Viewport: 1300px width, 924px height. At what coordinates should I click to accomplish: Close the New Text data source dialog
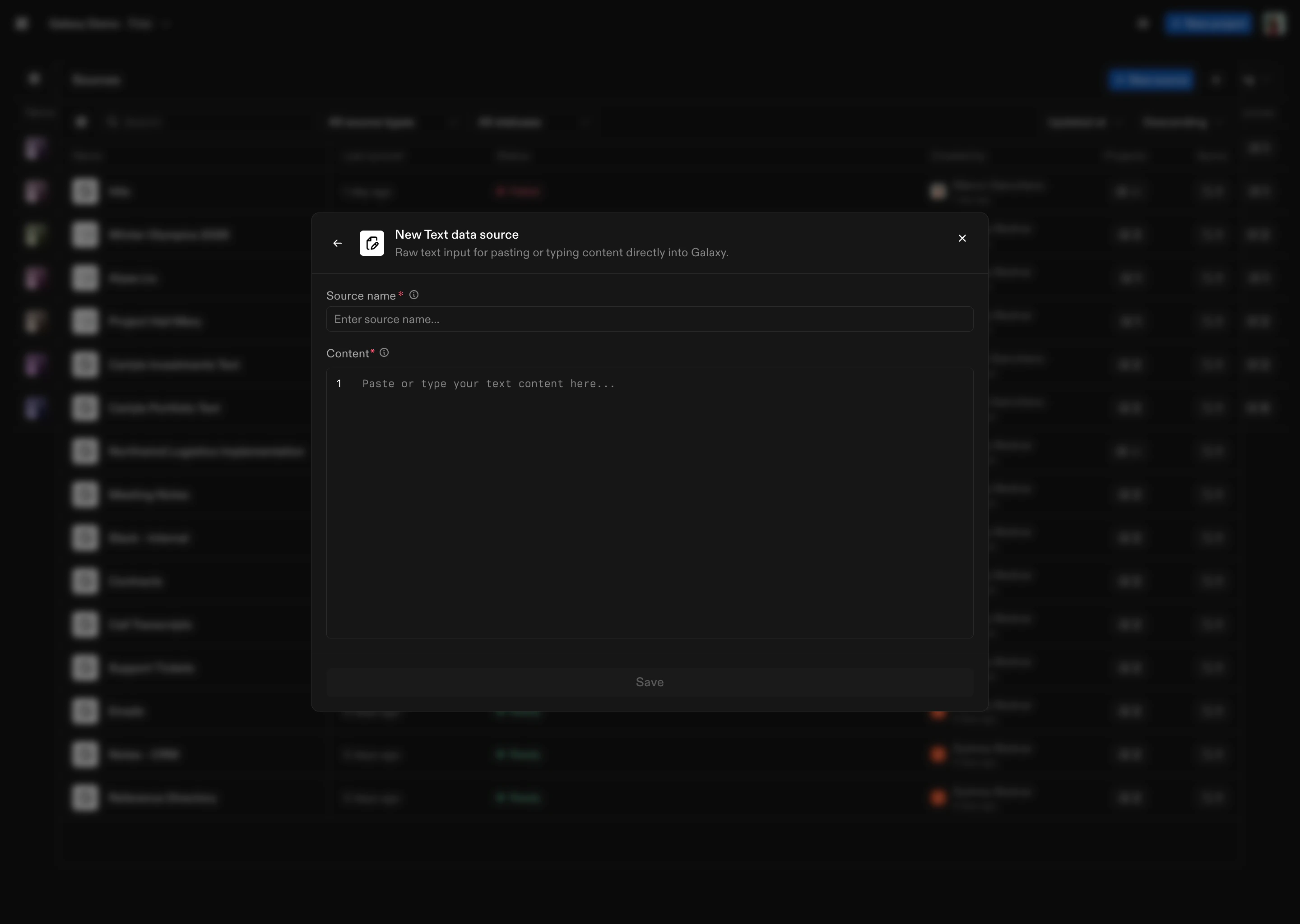(962, 238)
